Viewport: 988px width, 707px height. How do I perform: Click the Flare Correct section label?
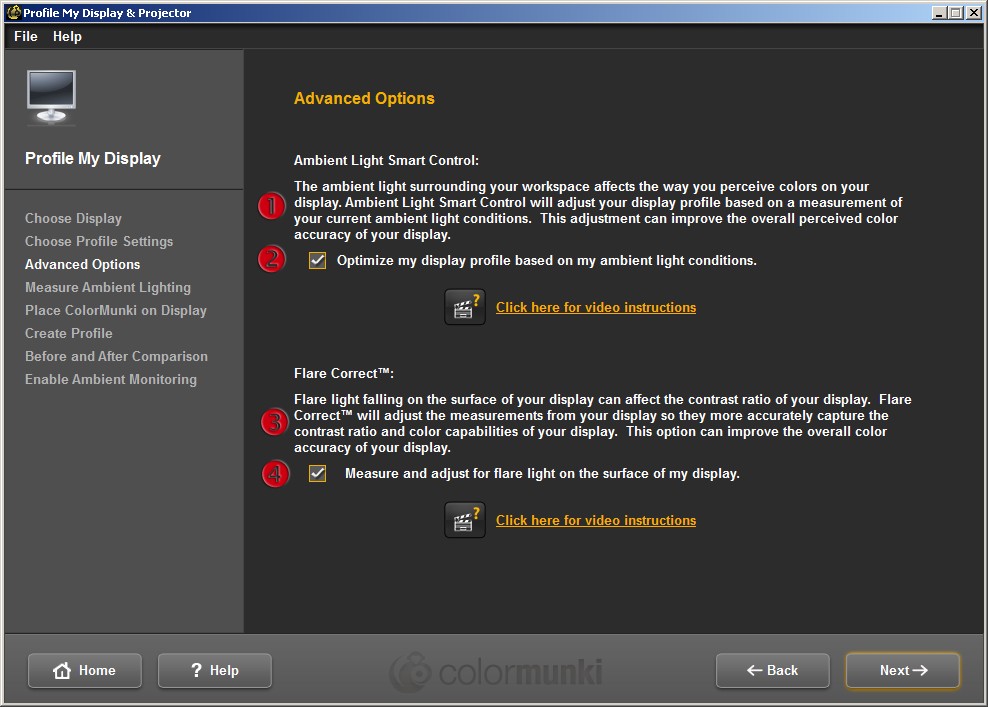click(344, 374)
